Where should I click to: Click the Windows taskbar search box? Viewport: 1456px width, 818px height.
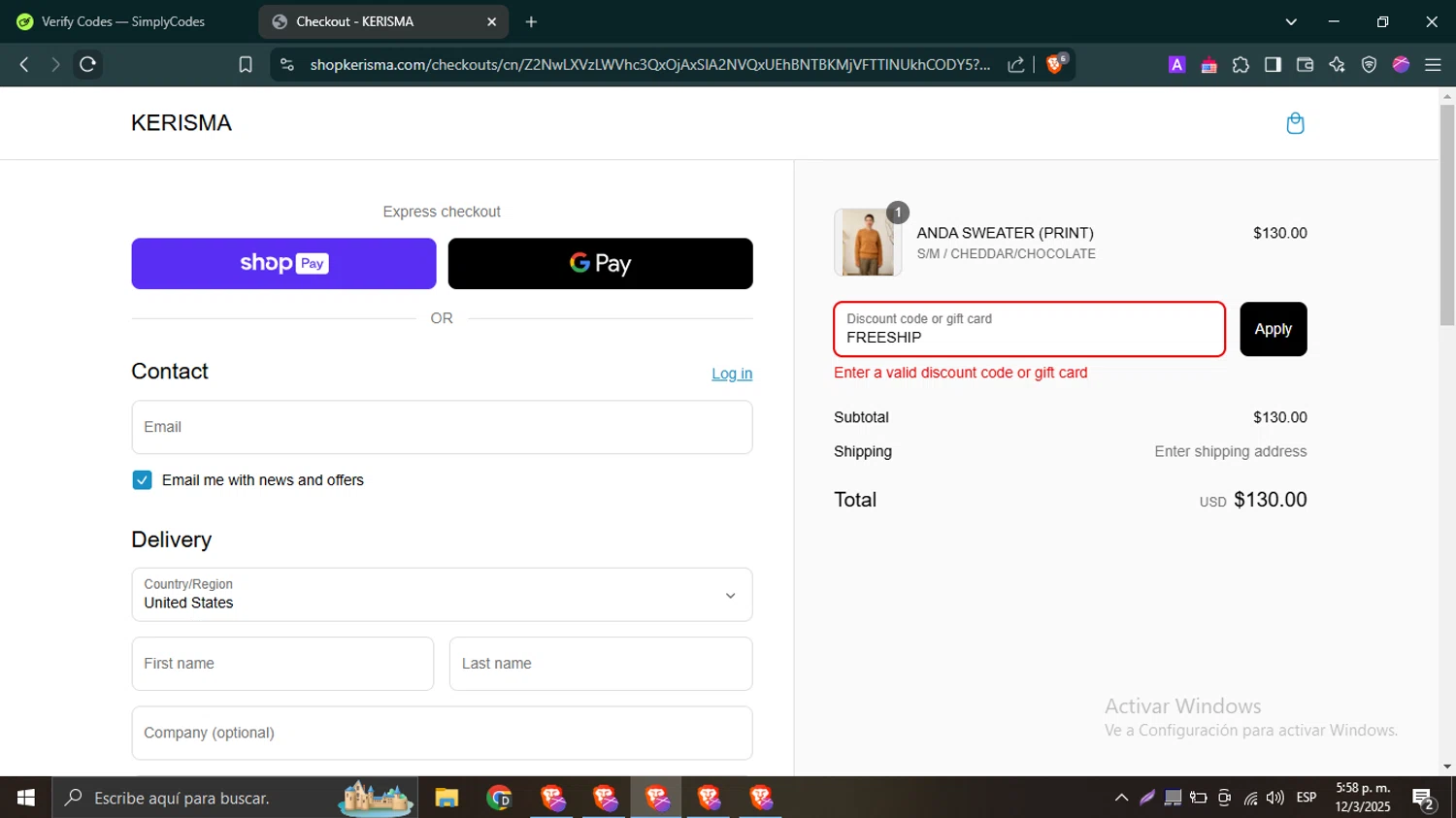235,798
